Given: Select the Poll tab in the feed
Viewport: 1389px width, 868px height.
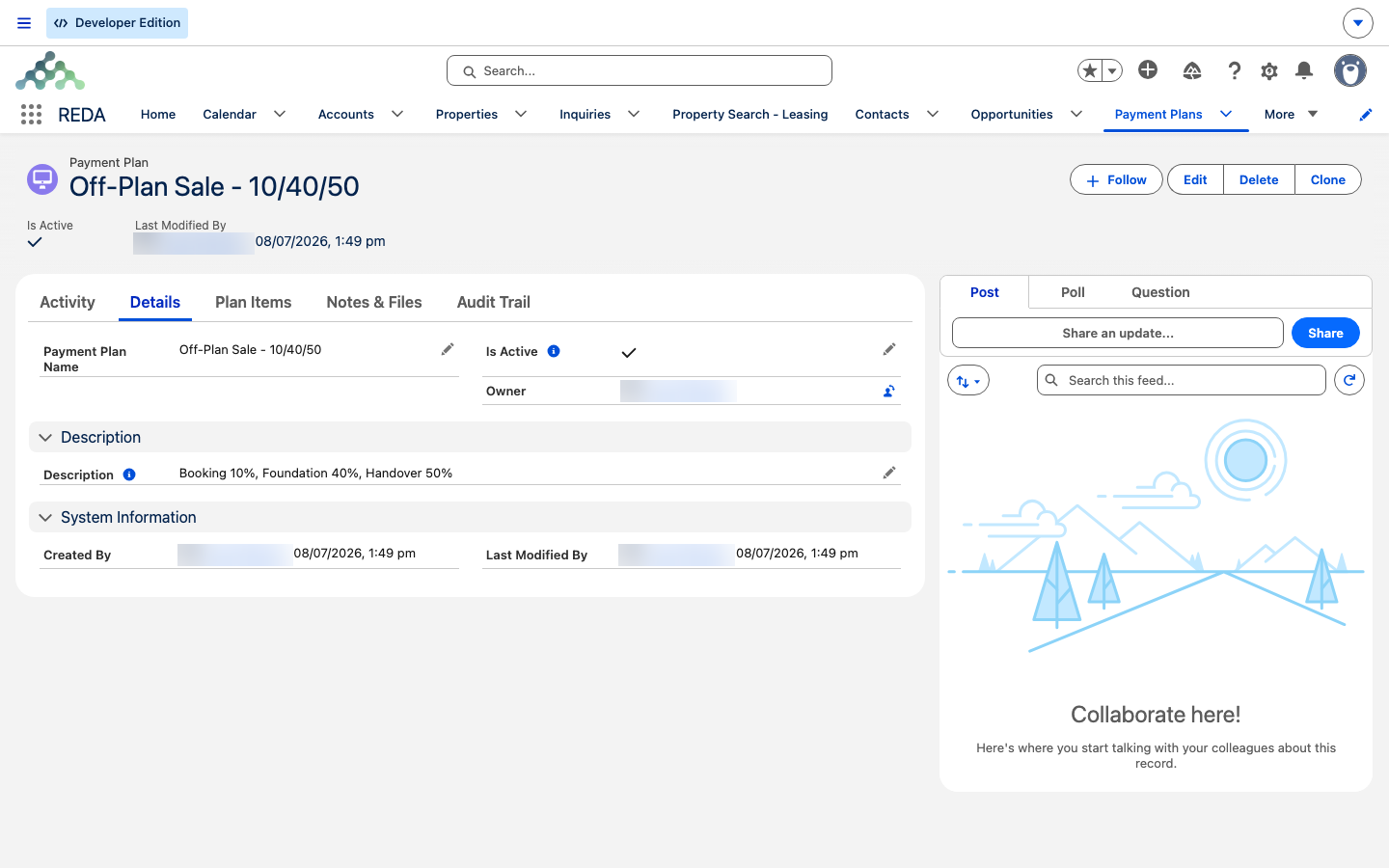Looking at the screenshot, I should tap(1073, 292).
